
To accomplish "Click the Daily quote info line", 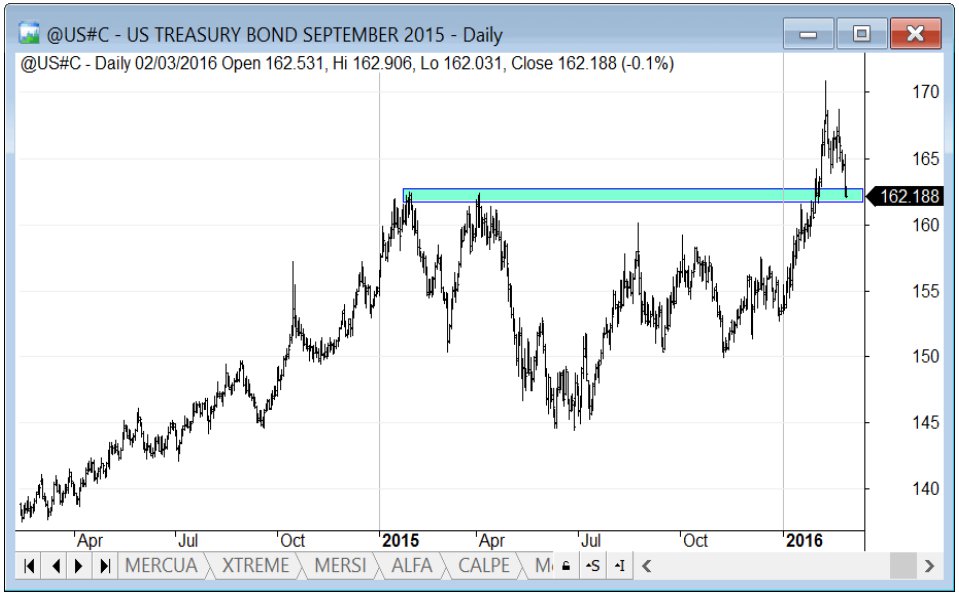I will 347,63.
